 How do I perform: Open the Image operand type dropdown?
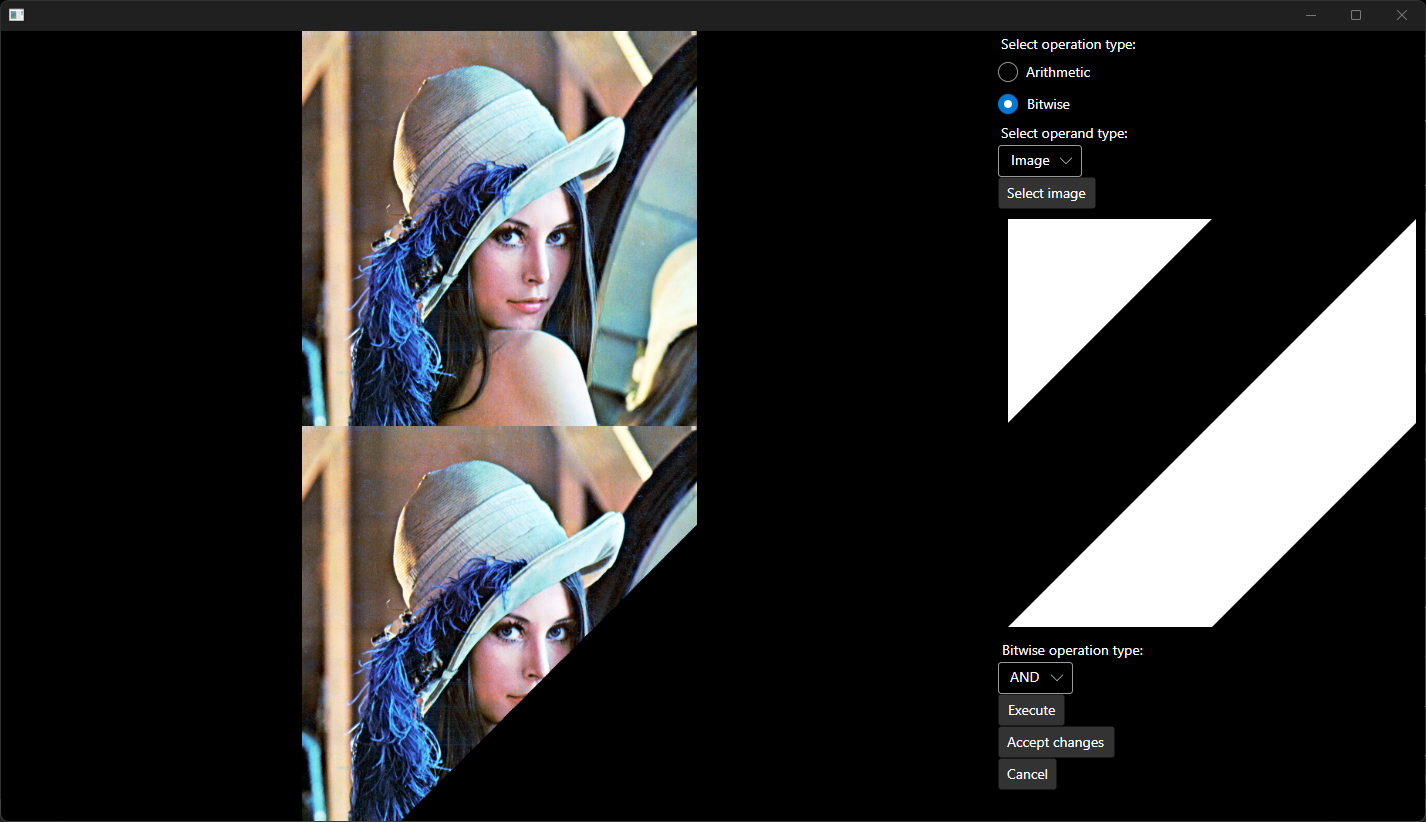click(1040, 161)
